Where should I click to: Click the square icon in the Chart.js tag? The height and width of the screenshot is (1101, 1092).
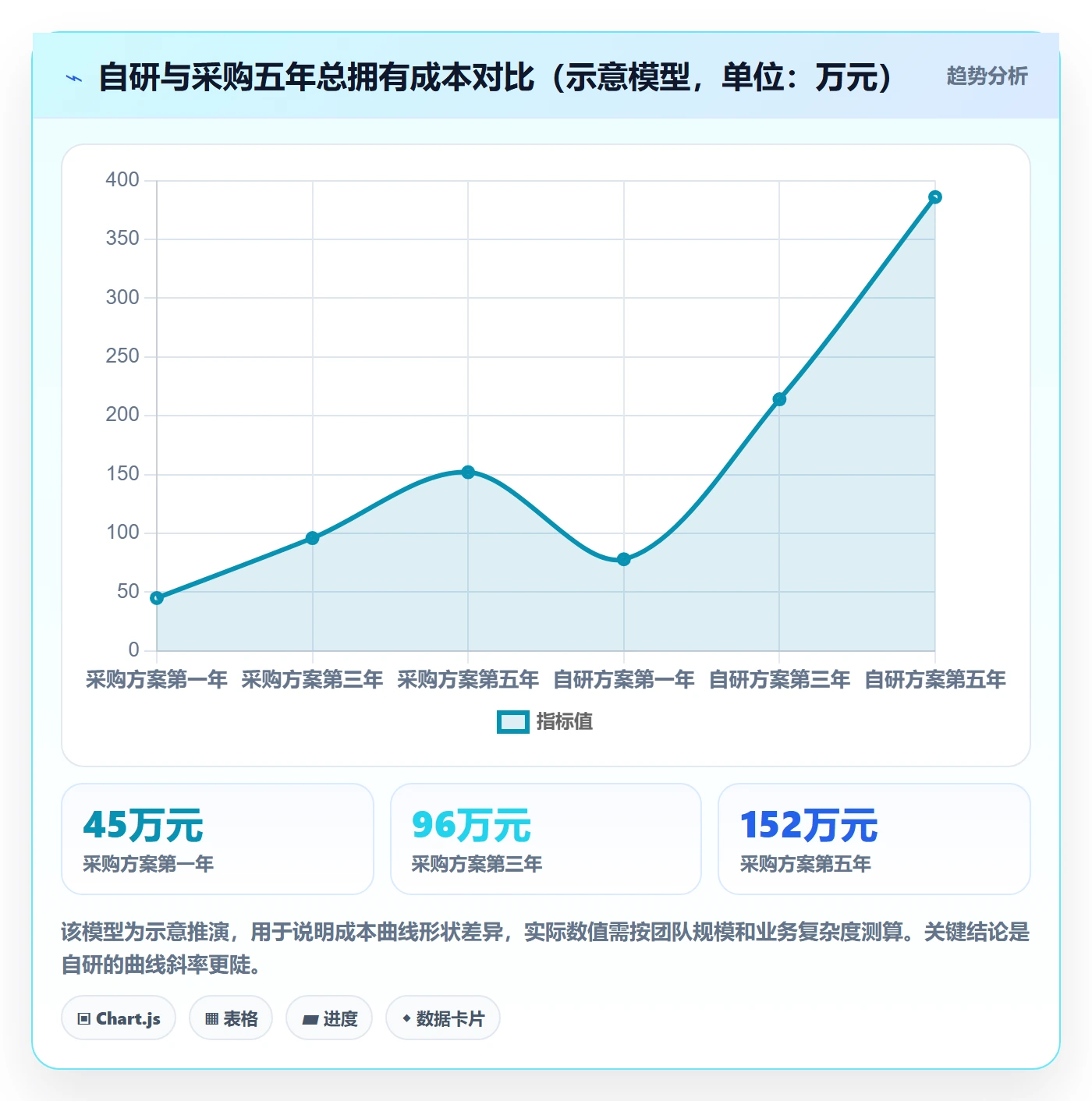click(x=84, y=1019)
